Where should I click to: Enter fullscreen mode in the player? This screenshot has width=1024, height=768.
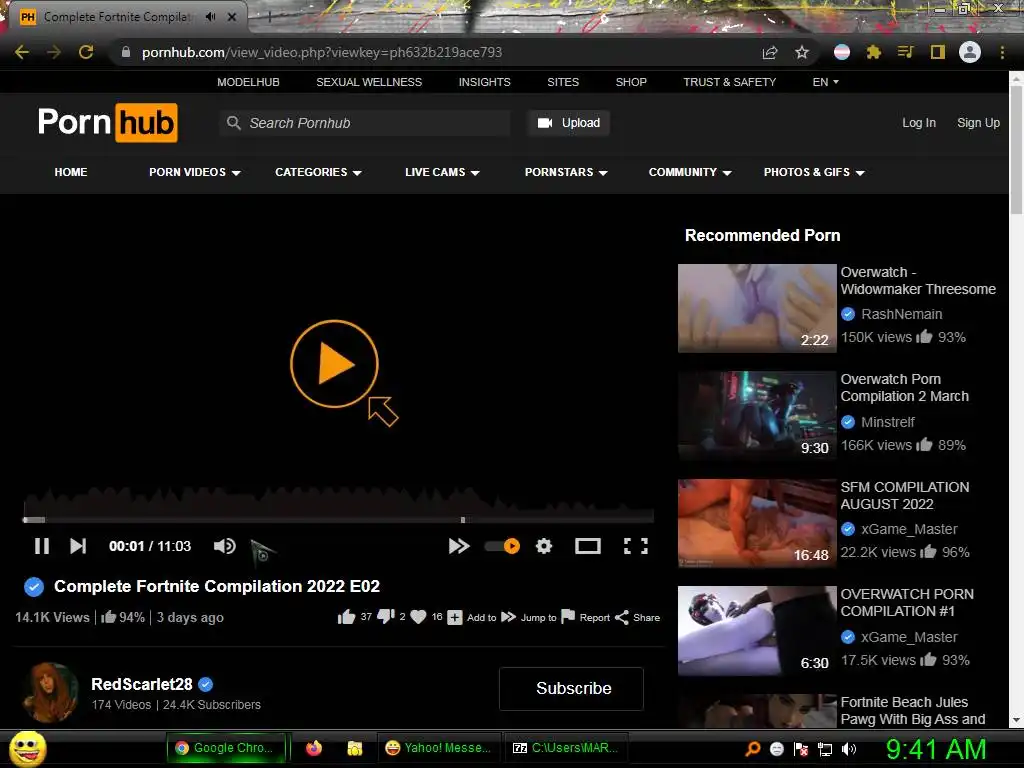[635, 546]
